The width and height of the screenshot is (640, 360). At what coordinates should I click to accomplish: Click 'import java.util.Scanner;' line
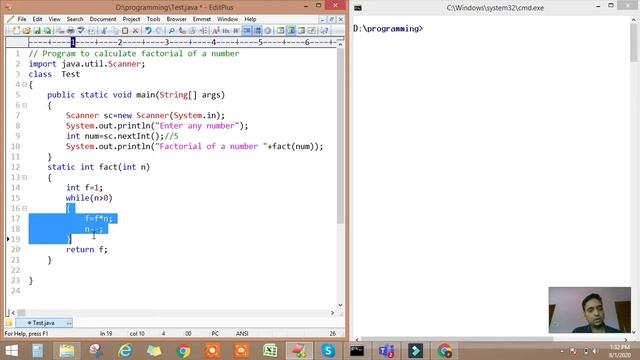pos(87,64)
